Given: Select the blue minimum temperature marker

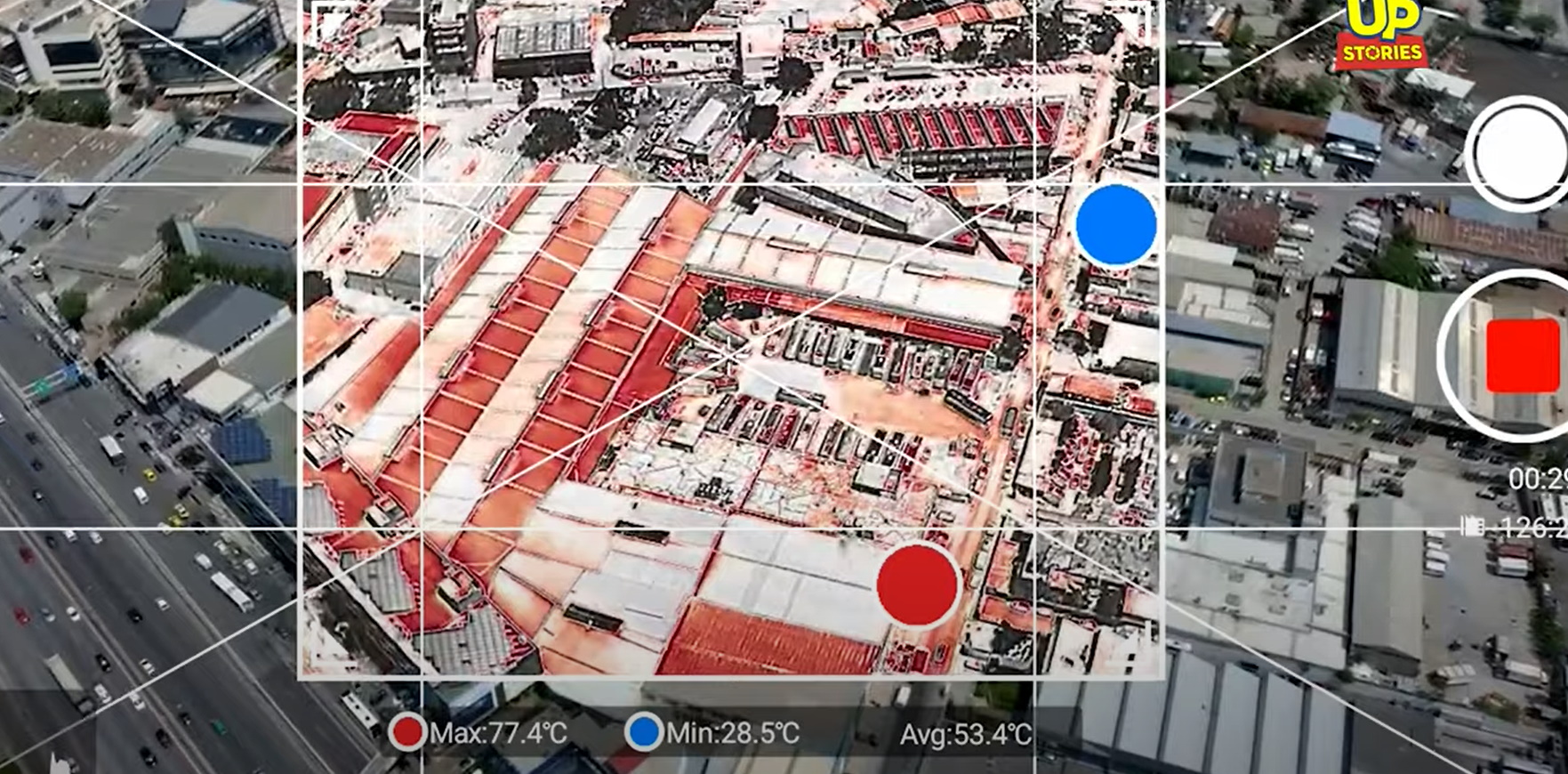Looking at the screenshot, I should click(1116, 225).
